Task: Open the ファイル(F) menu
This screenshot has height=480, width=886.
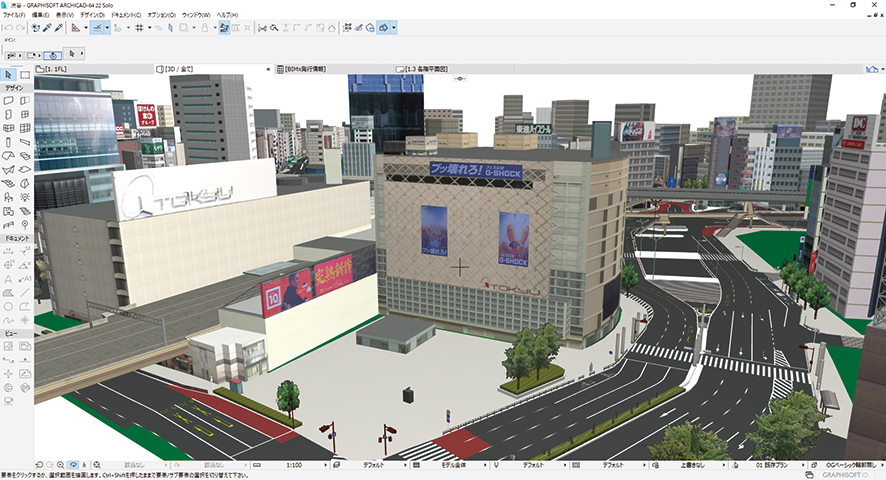Action: (x=14, y=15)
